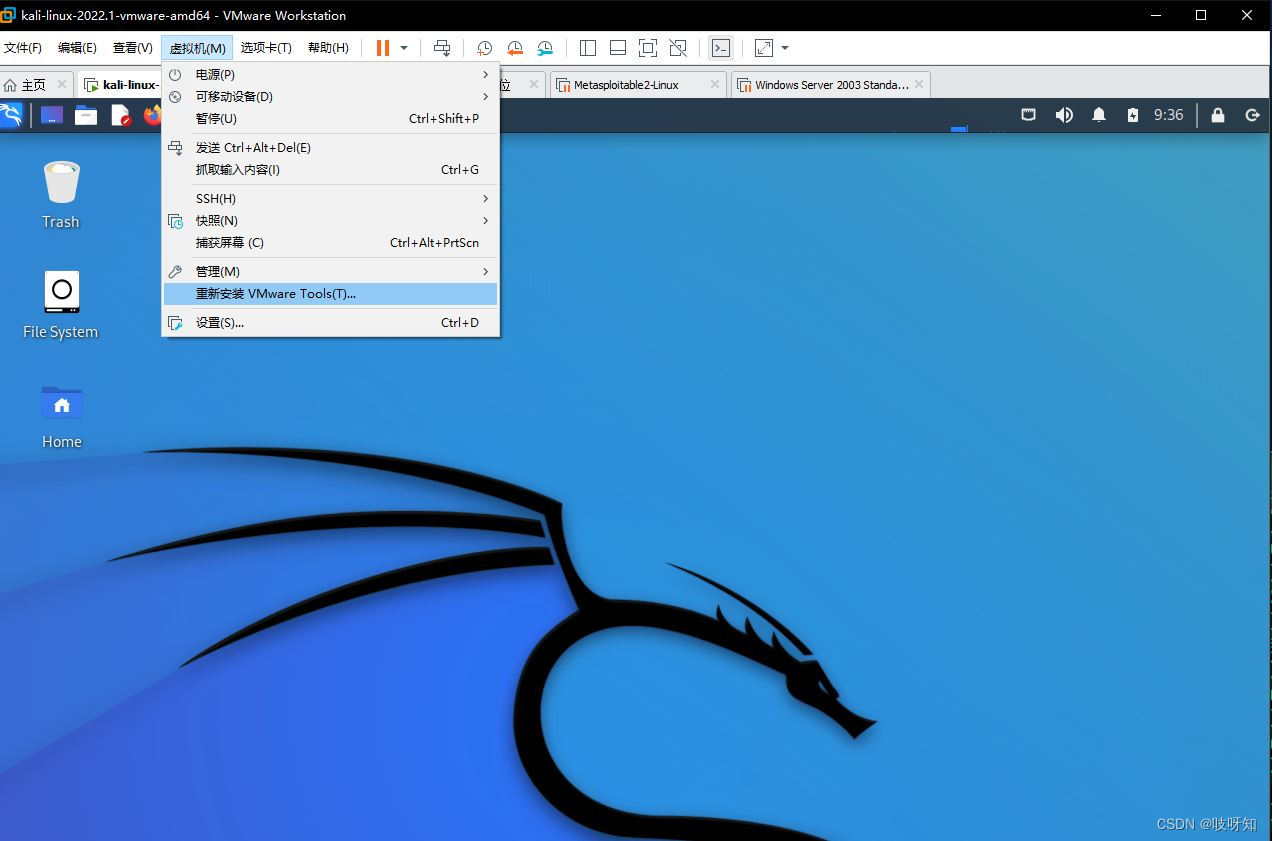Close the 虚拟机(M) menu in menu bar
Screen dimensions: 1272x841
coord(197,48)
